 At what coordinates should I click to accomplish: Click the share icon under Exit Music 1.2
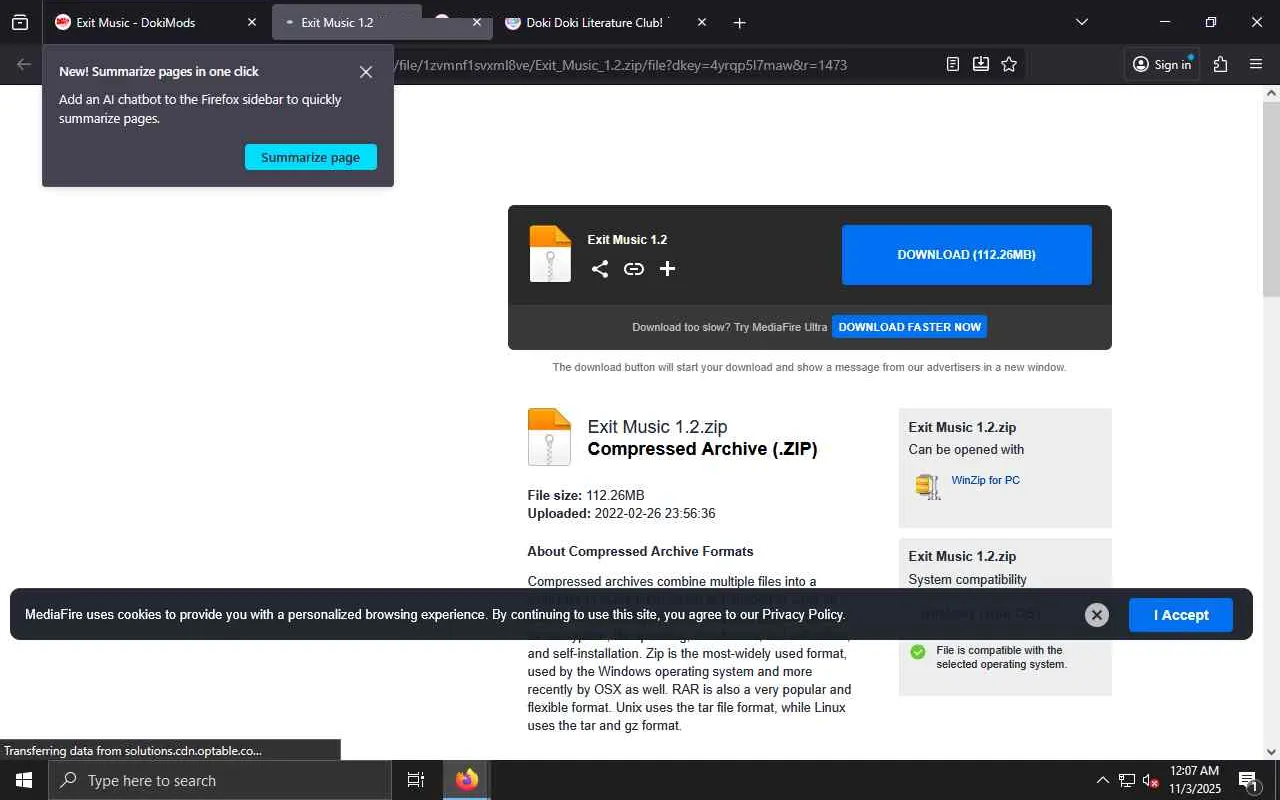pyautogui.click(x=600, y=268)
